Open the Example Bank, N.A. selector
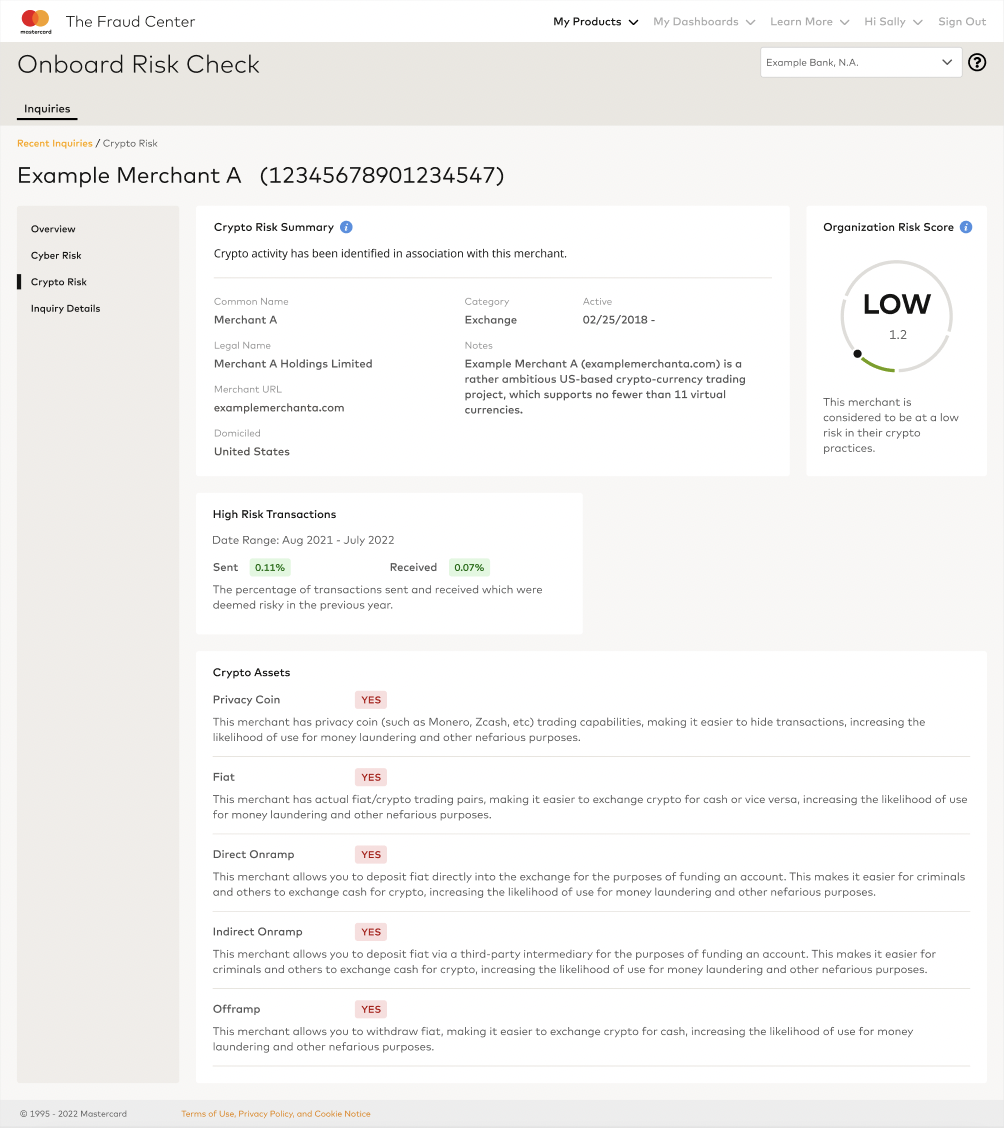 [x=859, y=63]
